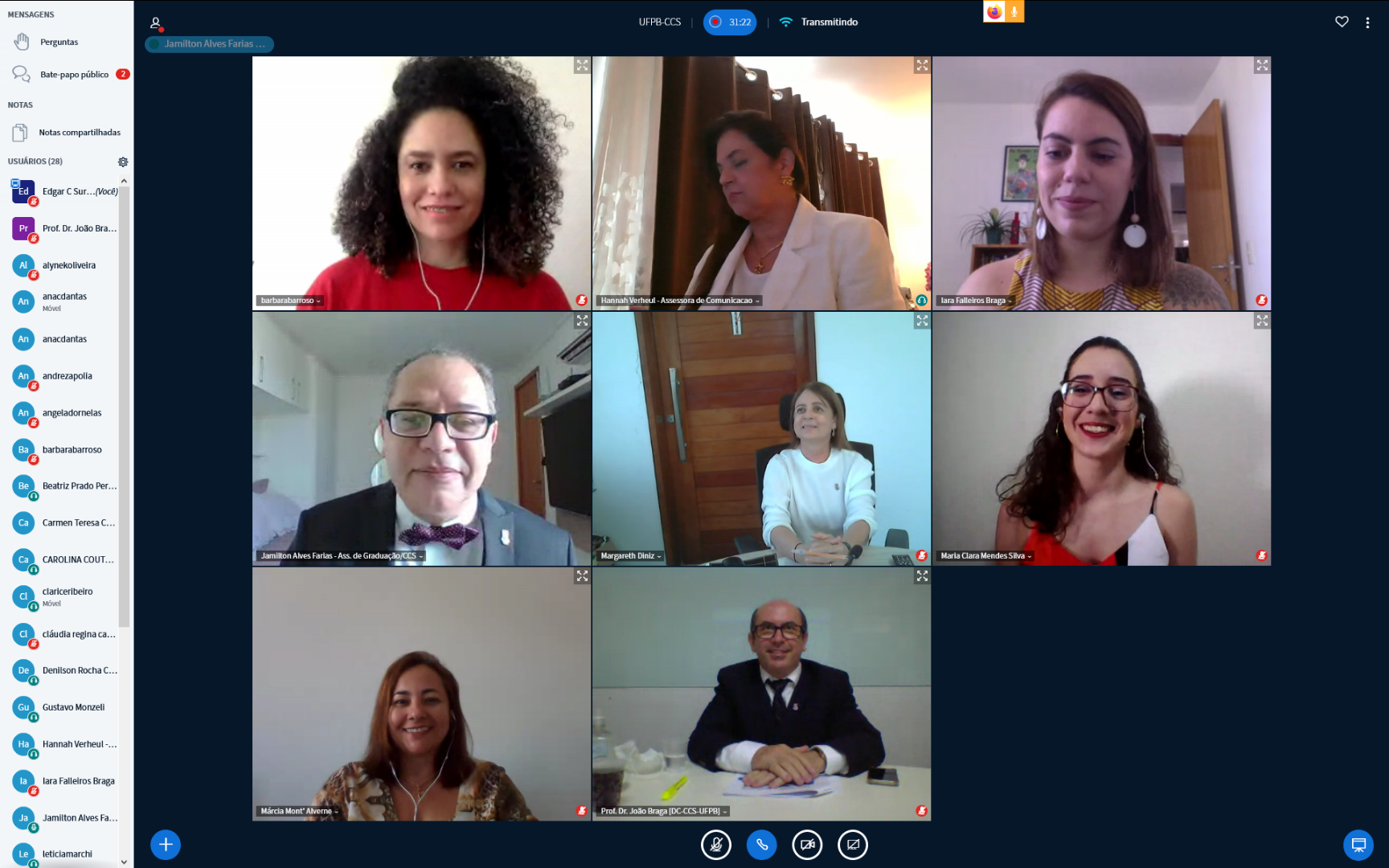
Task: Toggle webcam sharing
Action: point(807,844)
